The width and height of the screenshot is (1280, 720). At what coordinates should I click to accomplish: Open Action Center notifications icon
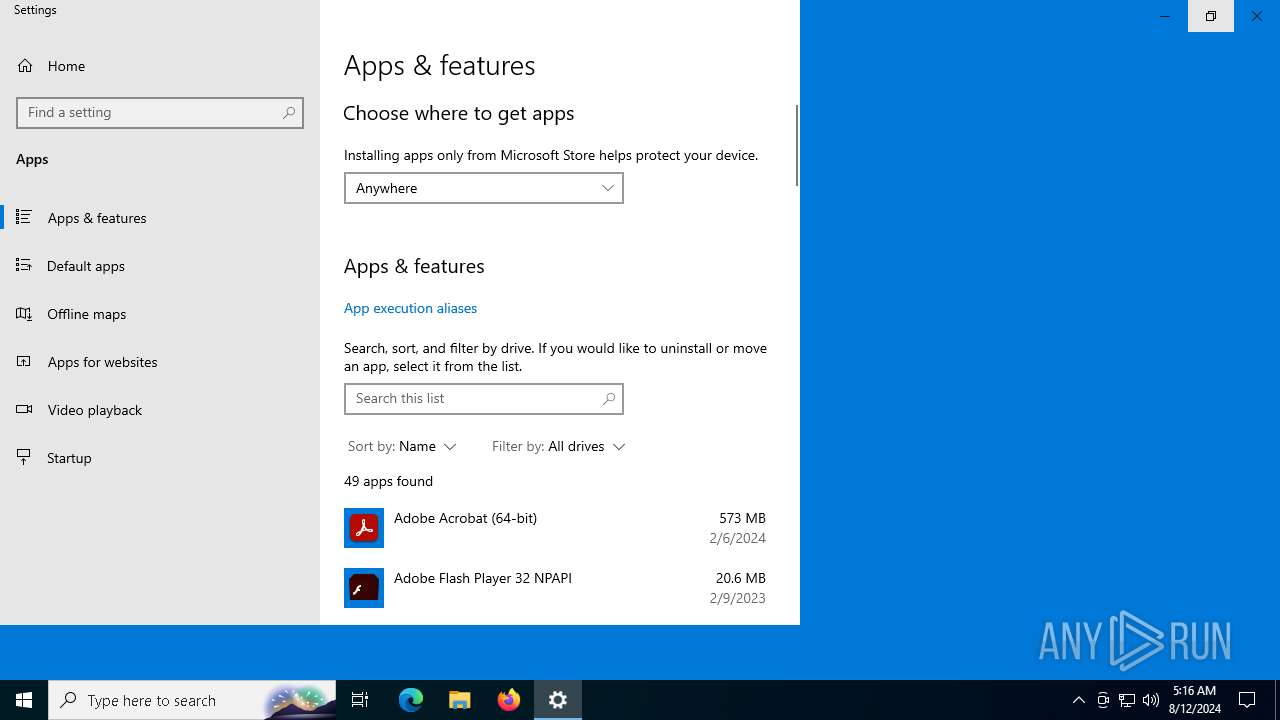pyautogui.click(x=1248, y=700)
